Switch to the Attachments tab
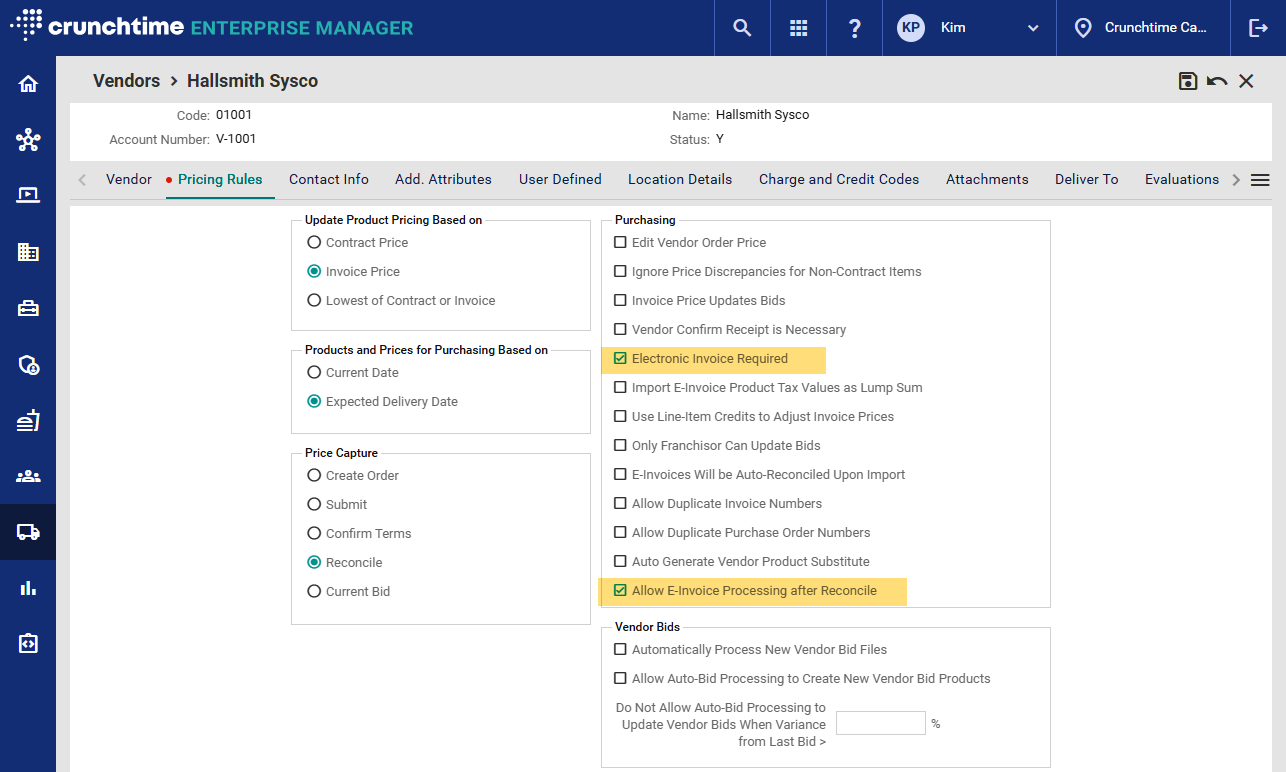The image size is (1286, 772). pos(987,179)
